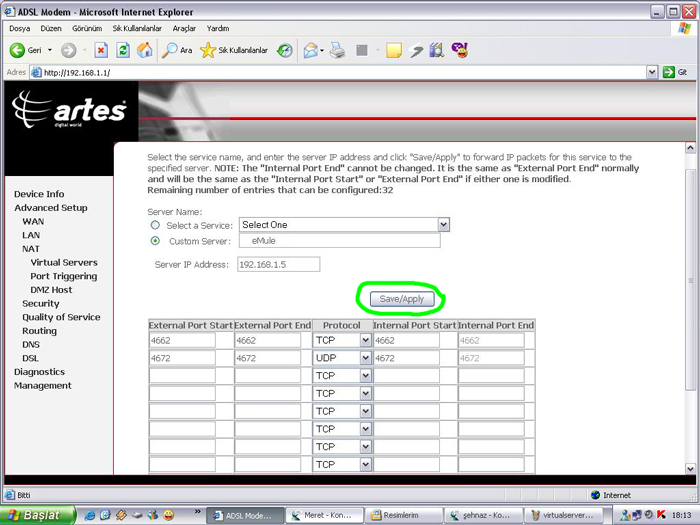
Task: Open the Başlat start button
Action: (38, 515)
